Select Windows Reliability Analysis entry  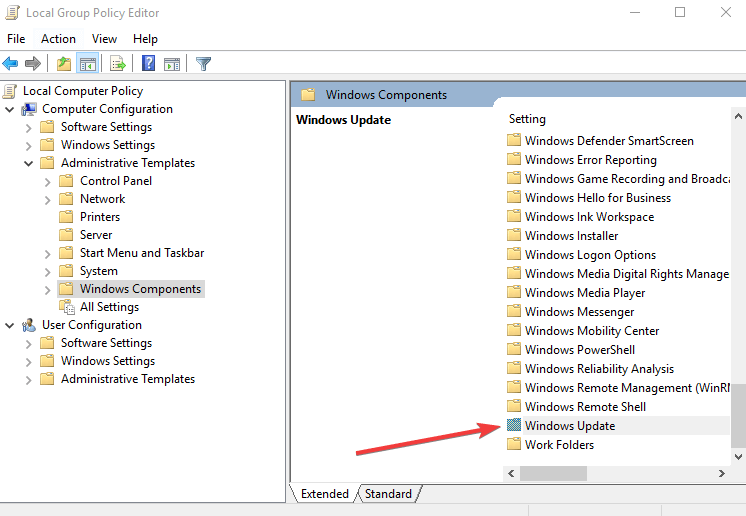click(599, 369)
